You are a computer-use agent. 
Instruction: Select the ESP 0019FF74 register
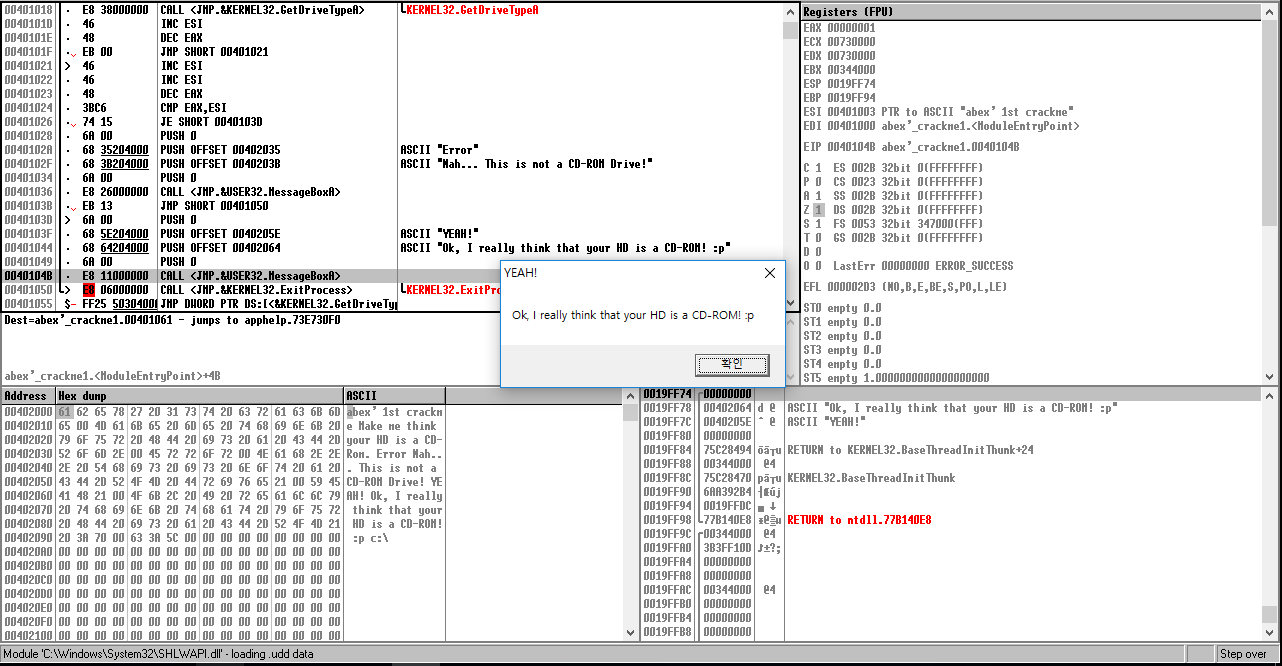click(839, 84)
